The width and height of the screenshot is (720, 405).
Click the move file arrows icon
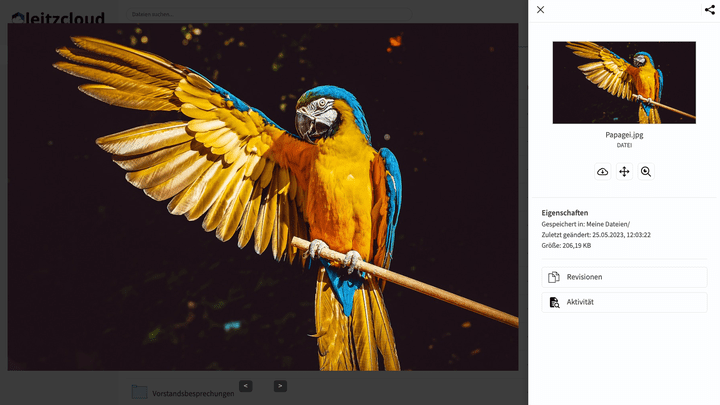pyautogui.click(x=624, y=172)
